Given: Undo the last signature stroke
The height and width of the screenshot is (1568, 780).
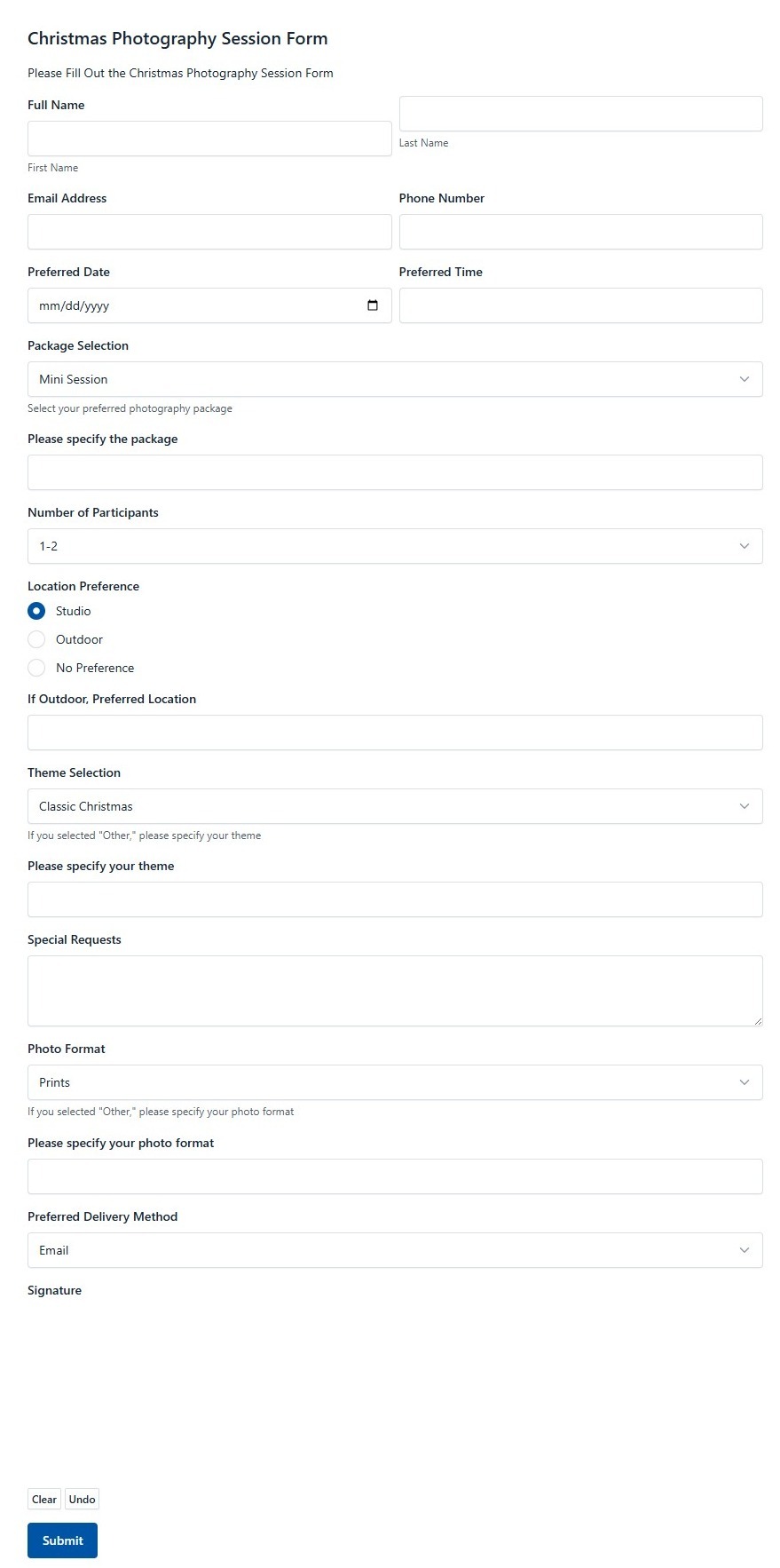Looking at the screenshot, I should coord(82,1499).
